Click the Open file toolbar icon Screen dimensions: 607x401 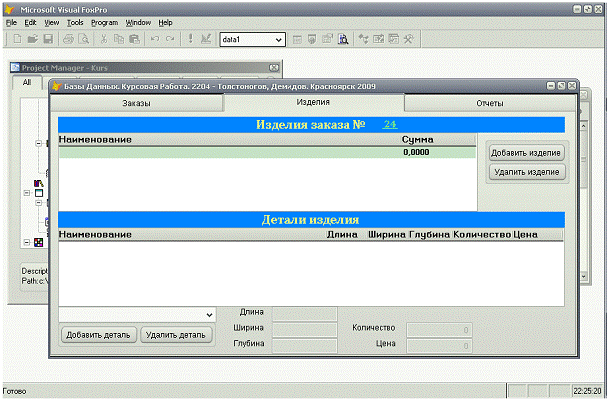point(32,39)
